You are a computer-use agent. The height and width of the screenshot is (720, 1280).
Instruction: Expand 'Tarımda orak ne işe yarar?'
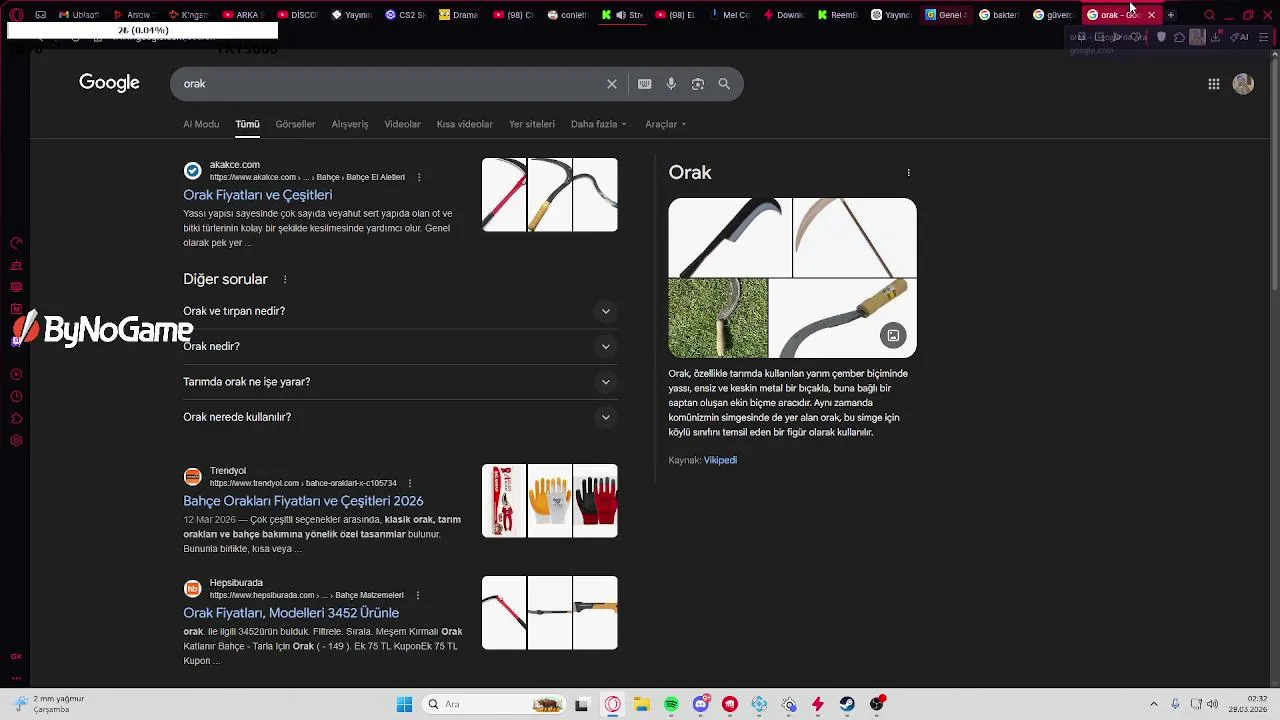coord(400,382)
